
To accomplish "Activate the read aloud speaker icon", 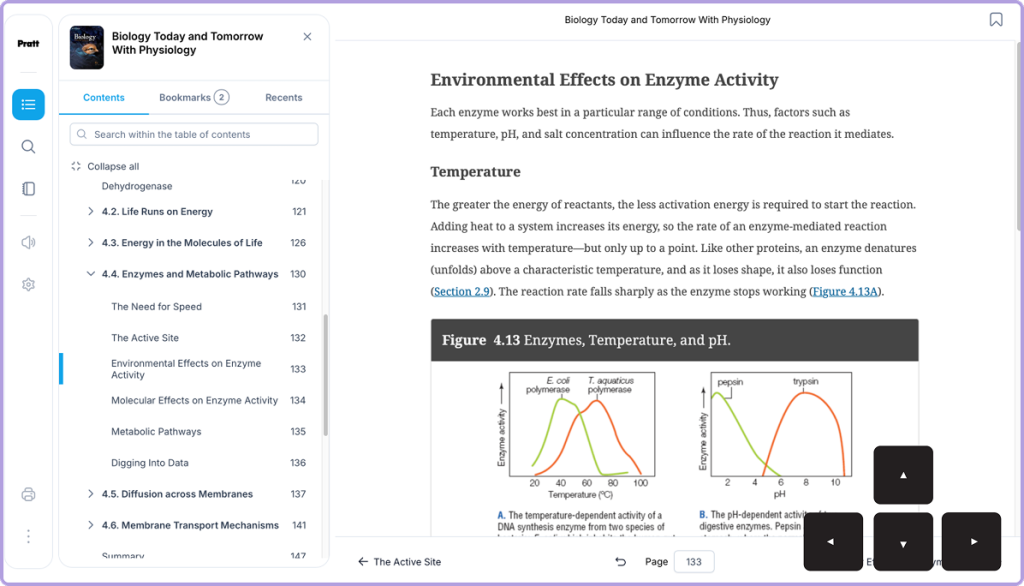I will [28, 242].
